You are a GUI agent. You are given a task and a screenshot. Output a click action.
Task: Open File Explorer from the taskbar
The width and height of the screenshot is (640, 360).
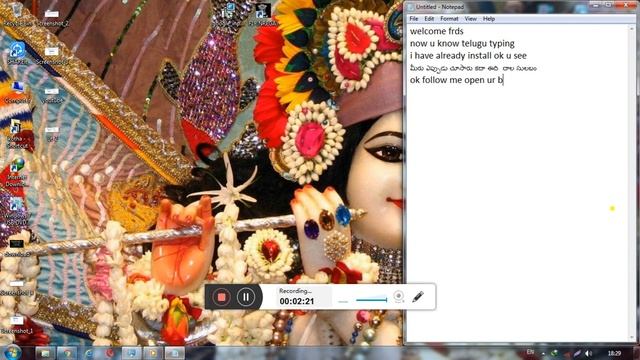pyautogui.click(x=45, y=353)
